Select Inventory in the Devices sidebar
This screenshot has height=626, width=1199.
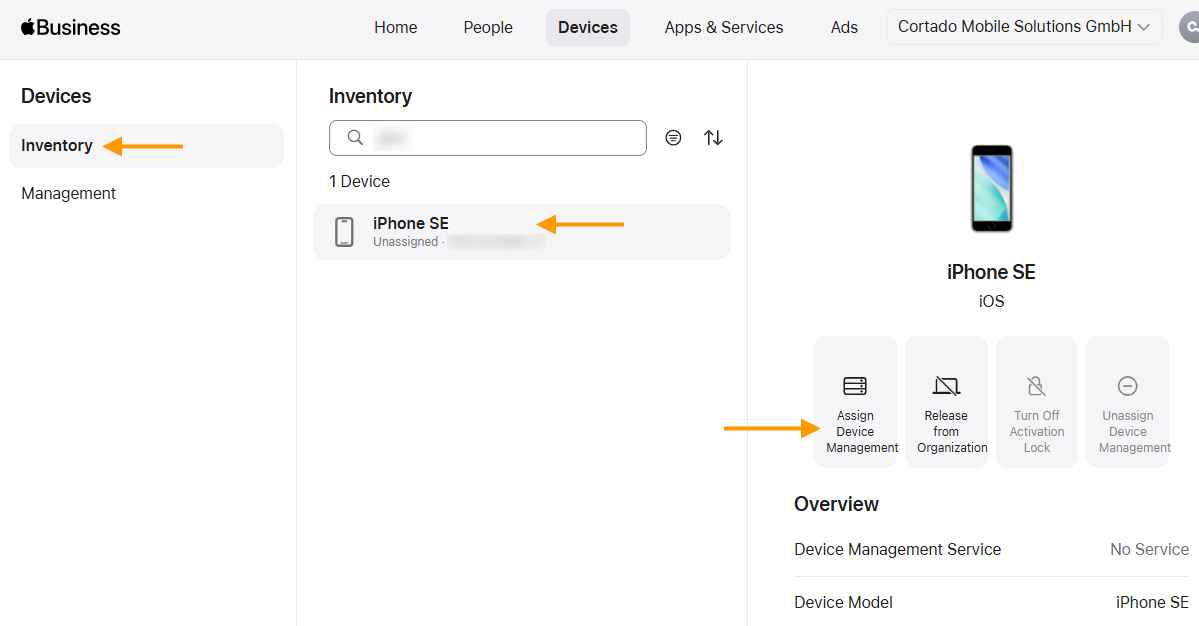[x=56, y=145]
